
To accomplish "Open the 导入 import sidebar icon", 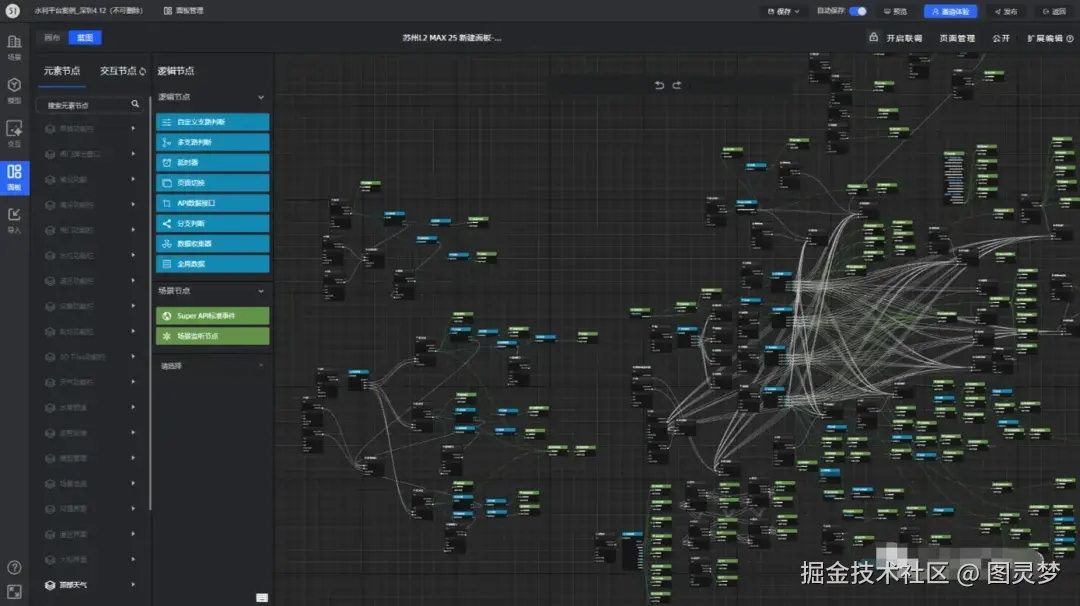I will pyautogui.click(x=14, y=220).
